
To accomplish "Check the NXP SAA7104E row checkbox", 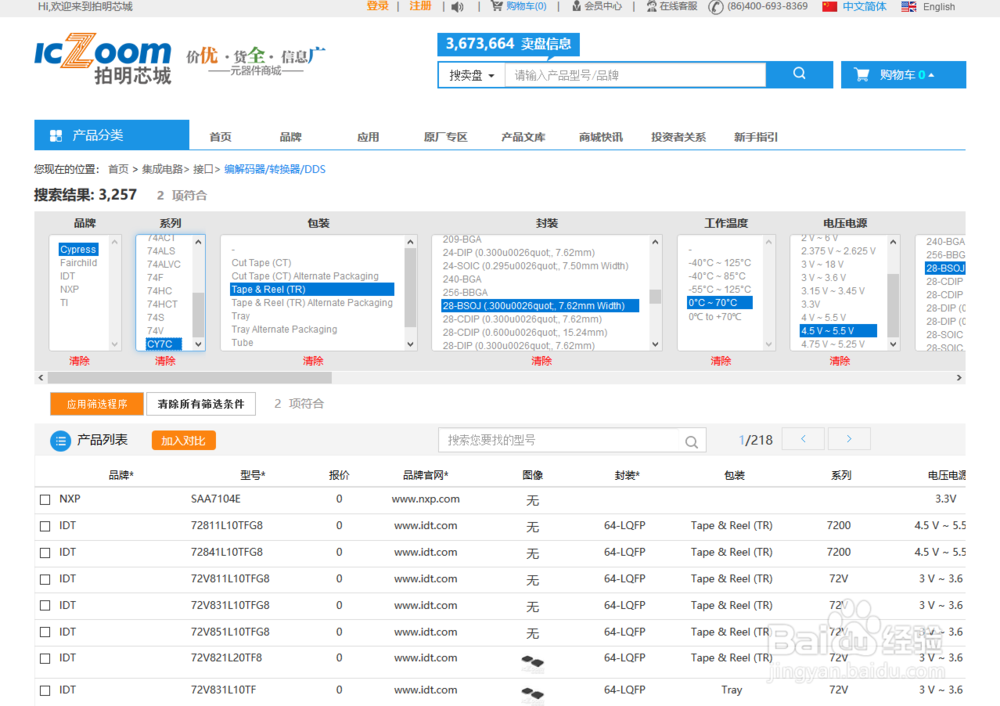I will (45, 499).
